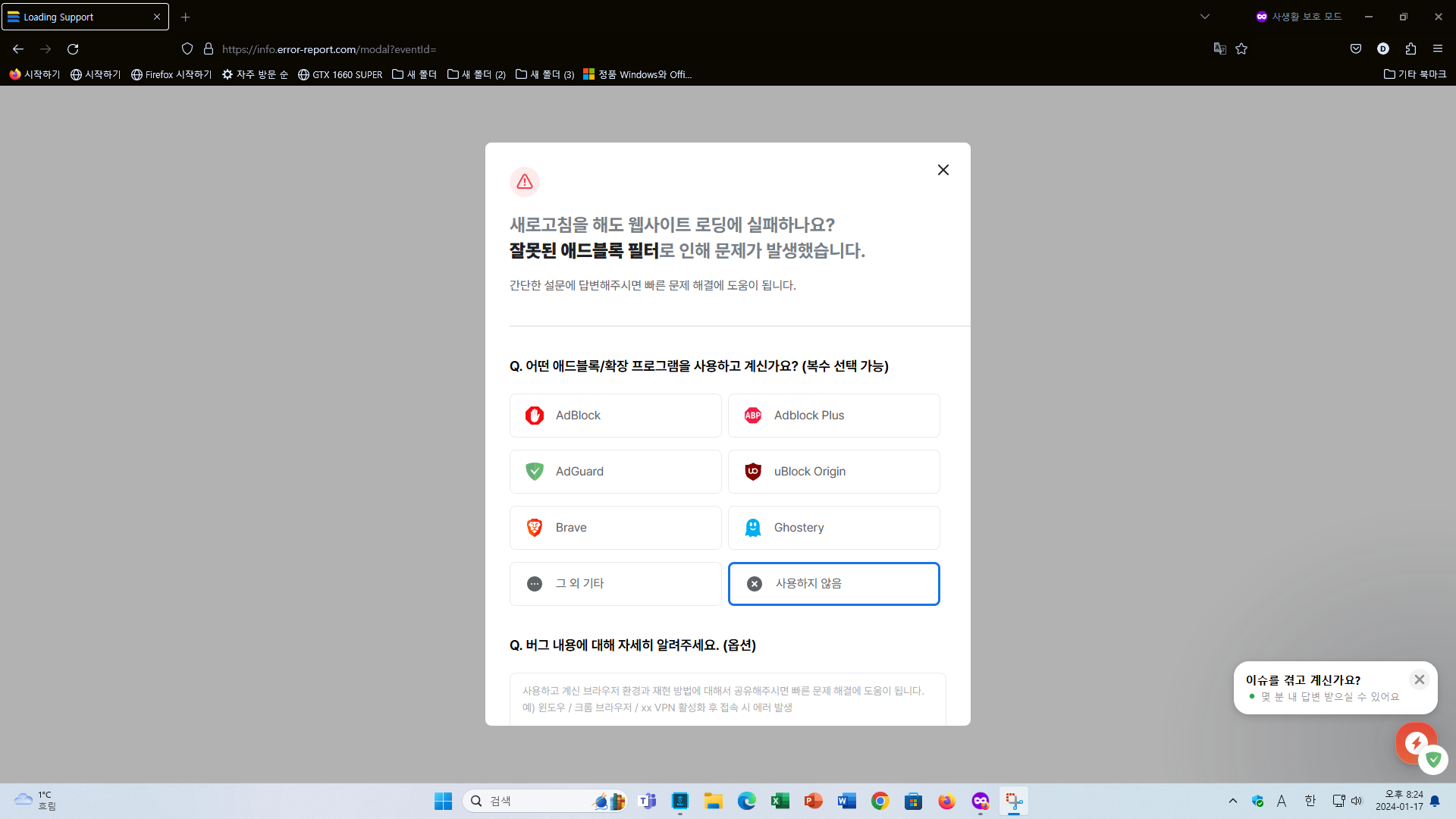Open a new browser tab
The height and width of the screenshot is (819, 1456).
point(186,17)
